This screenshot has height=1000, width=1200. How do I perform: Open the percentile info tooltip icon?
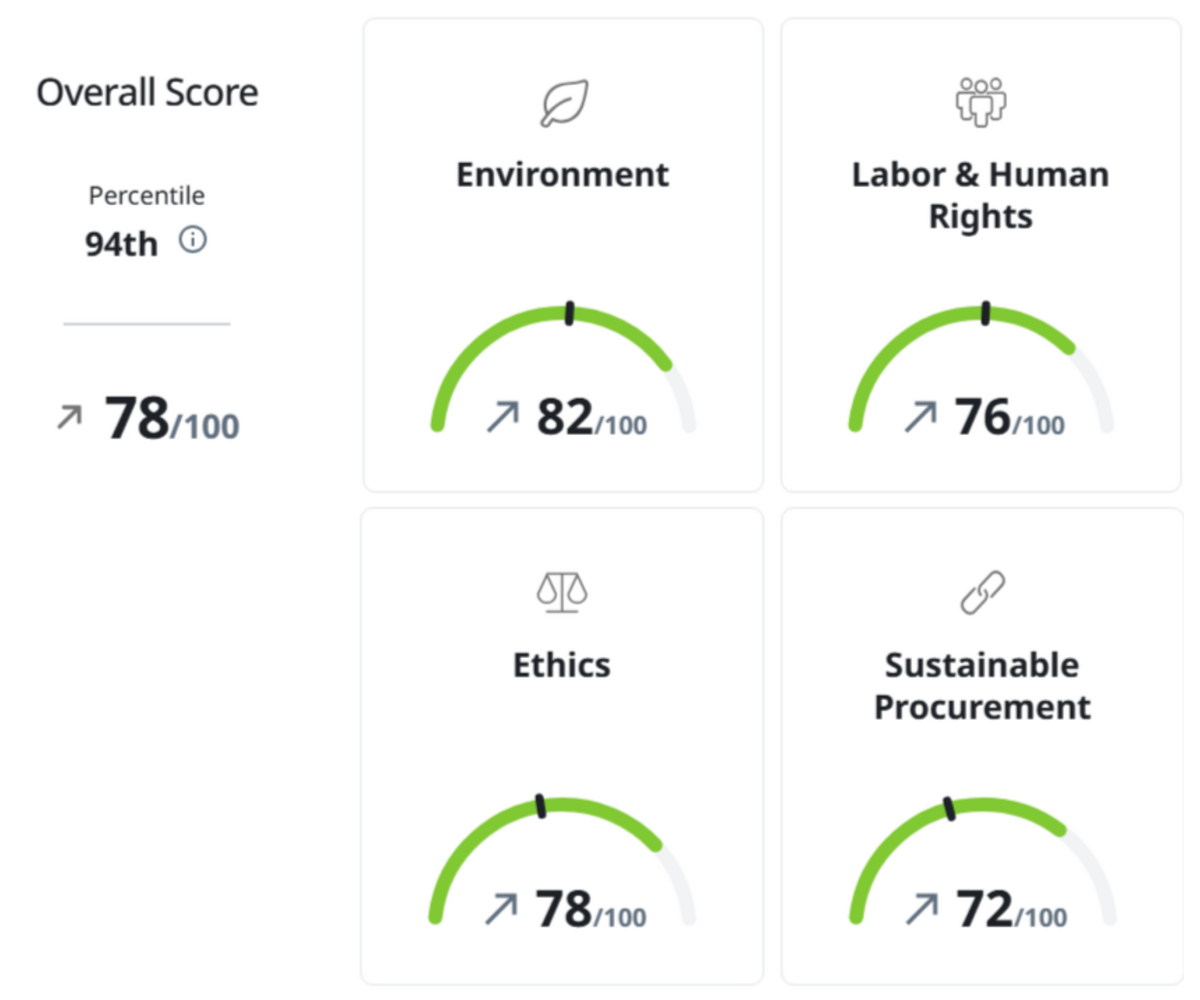[196, 240]
